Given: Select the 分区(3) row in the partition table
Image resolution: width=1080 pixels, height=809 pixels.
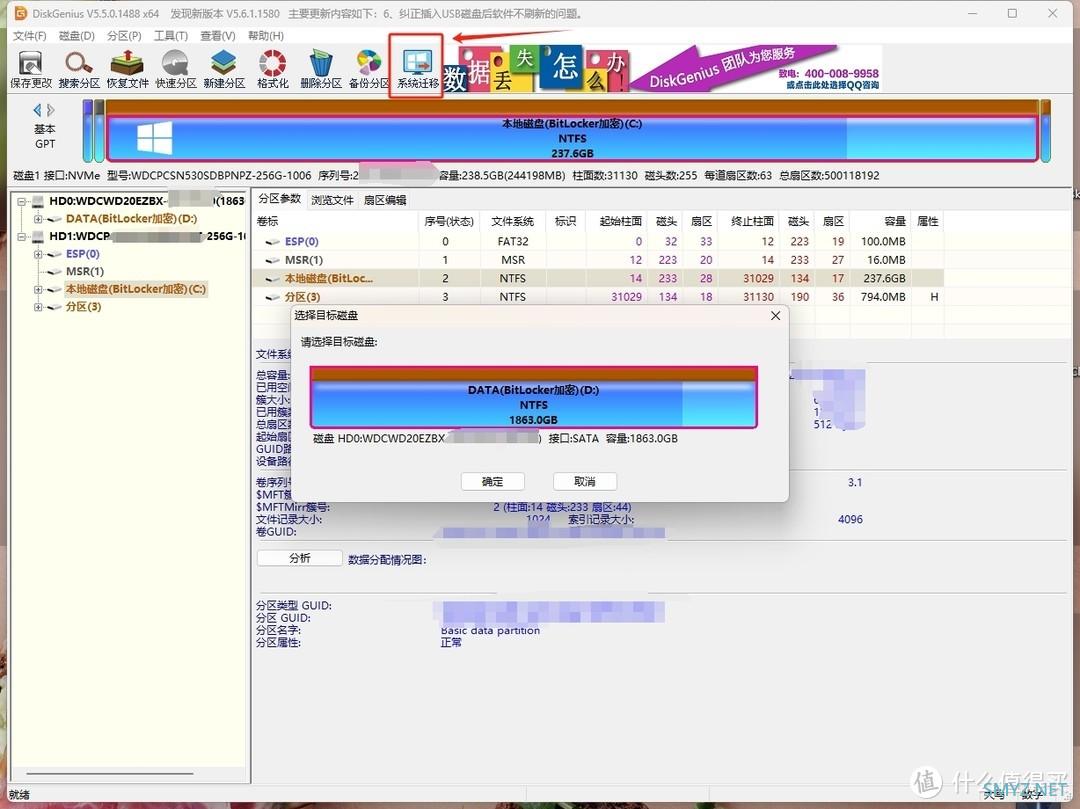Looking at the screenshot, I should [x=597, y=297].
